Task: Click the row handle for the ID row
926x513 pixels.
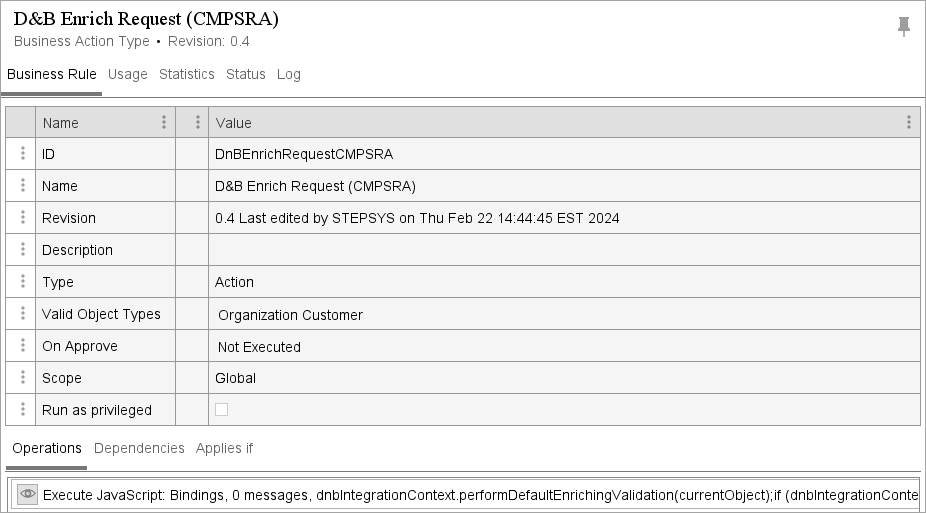Action: pyautogui.click(x=22, y=154)
